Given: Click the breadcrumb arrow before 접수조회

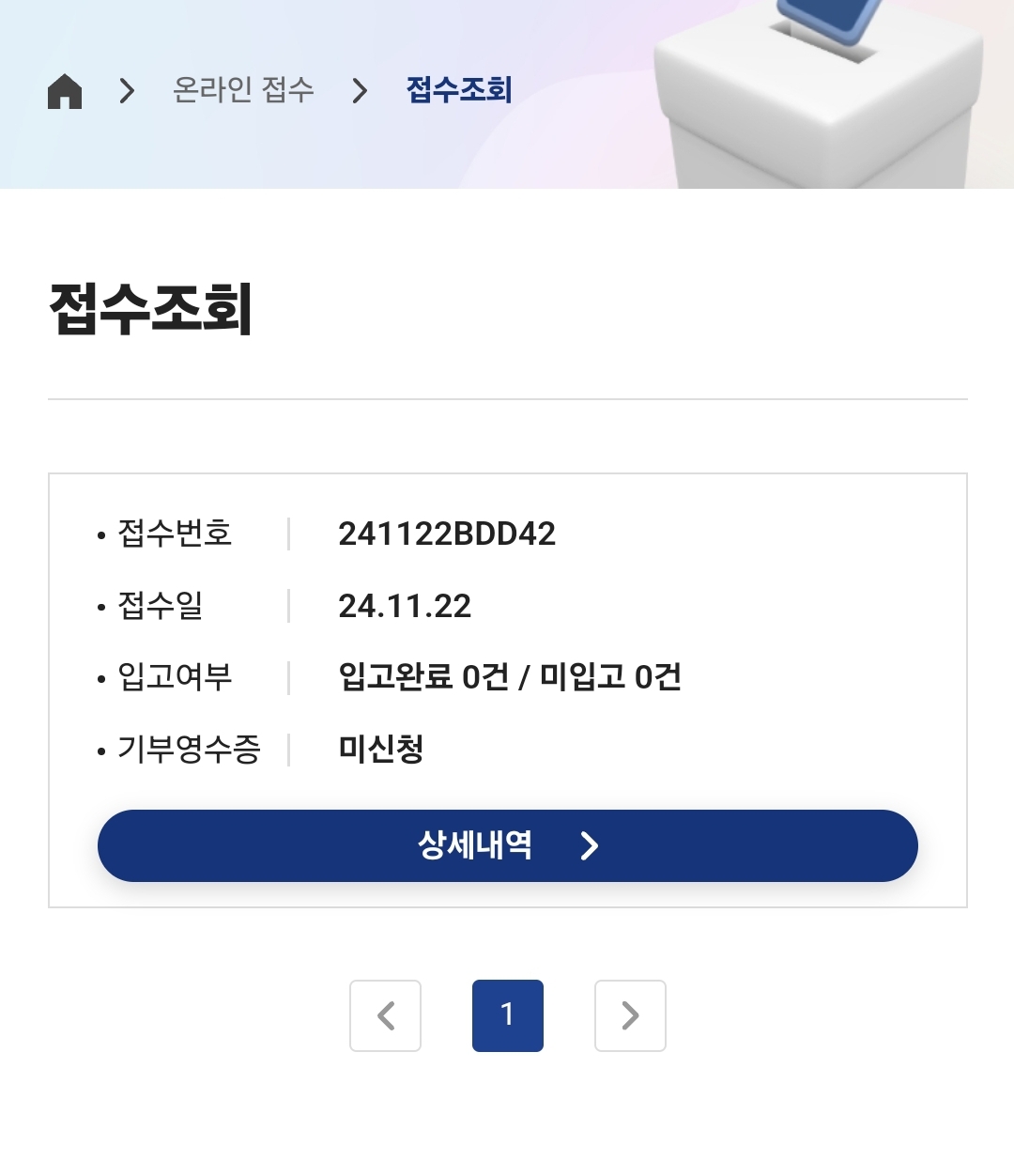Looking at the screenshot, I should pyautogui.click(x=360, y=91).
